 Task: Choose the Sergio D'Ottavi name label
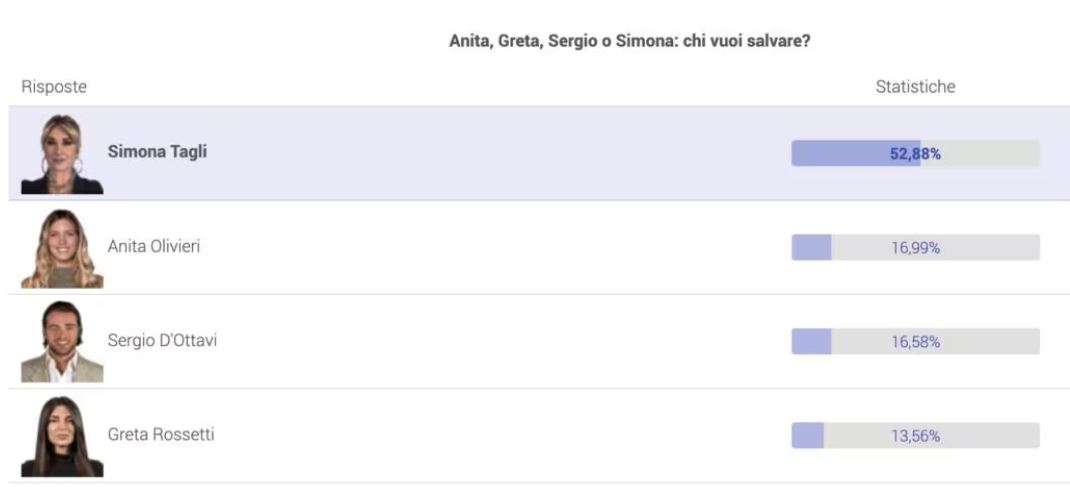(162, 340)
